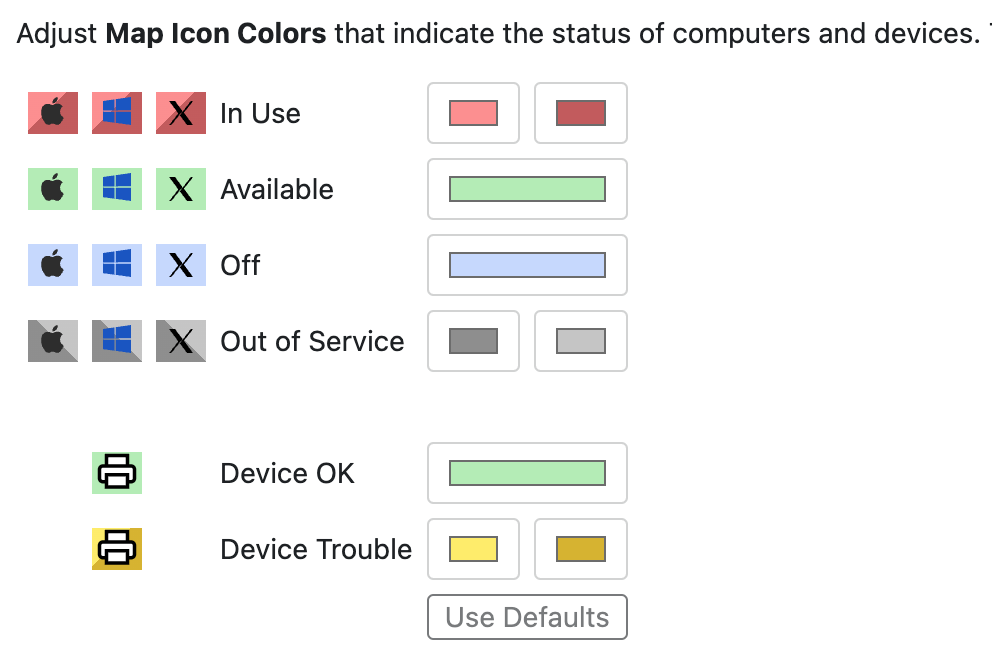Open the Device OK green color well
This screenshot has height=662, width=992.
coord(527,473)
